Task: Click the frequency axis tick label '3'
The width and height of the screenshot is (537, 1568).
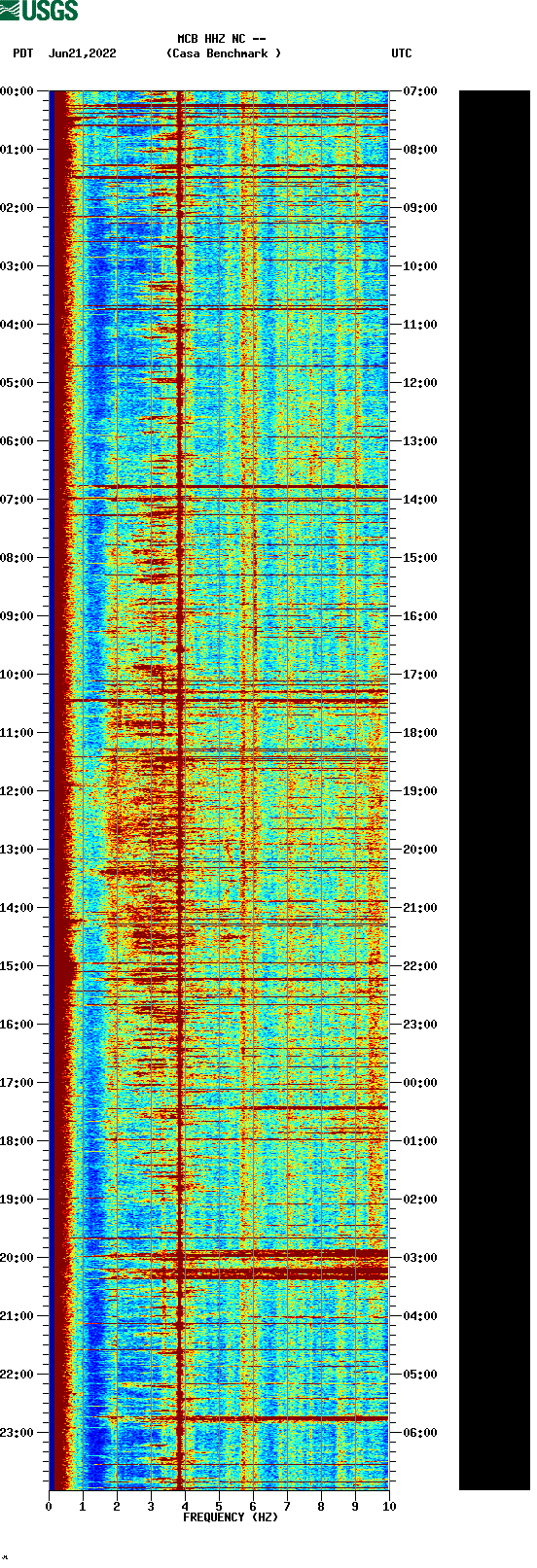Action: [151, 1507]
